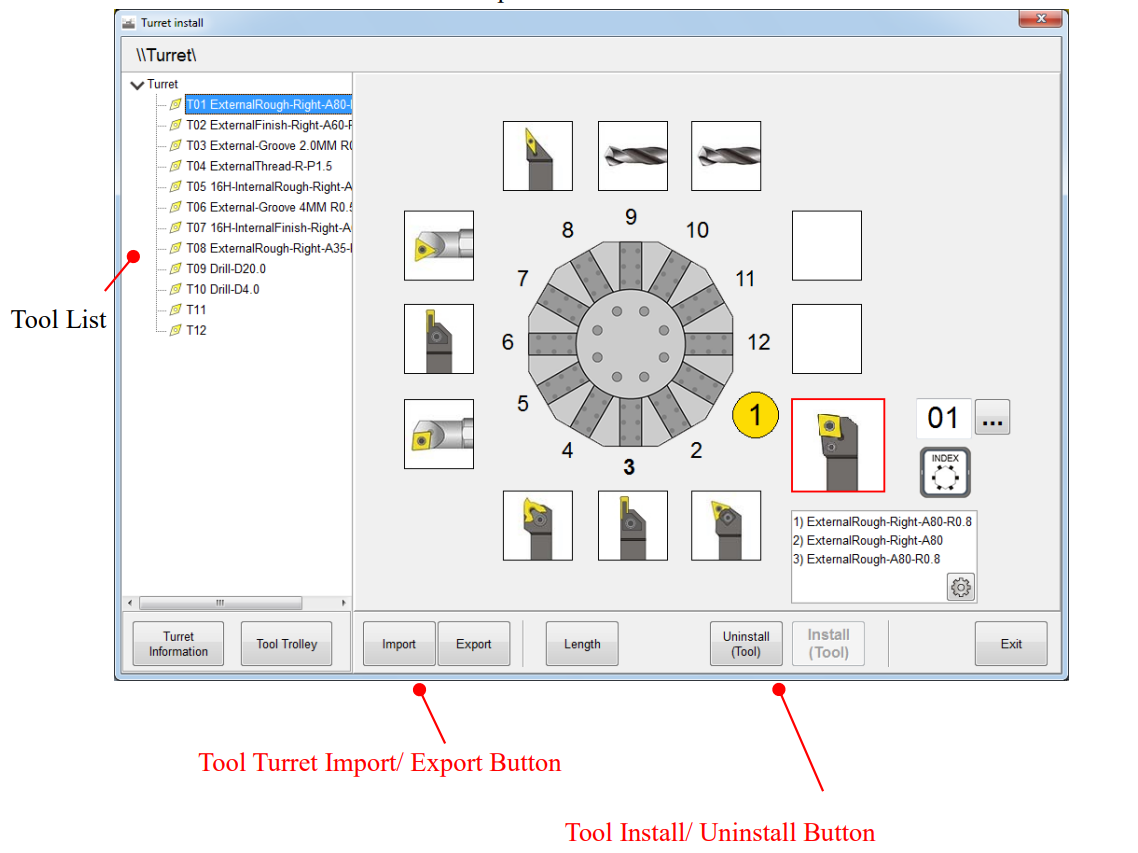Click the tool list scroll-right arrow

pyautogui.click(x=343, y=603)
